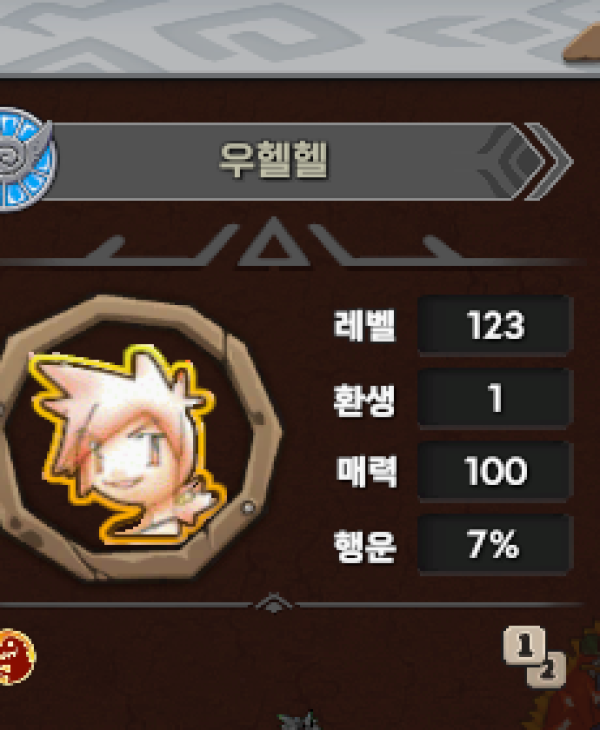This screenshot has width=600, height=730.
Task: Click the gray patterned header strip
Action: tap(300, 36)
